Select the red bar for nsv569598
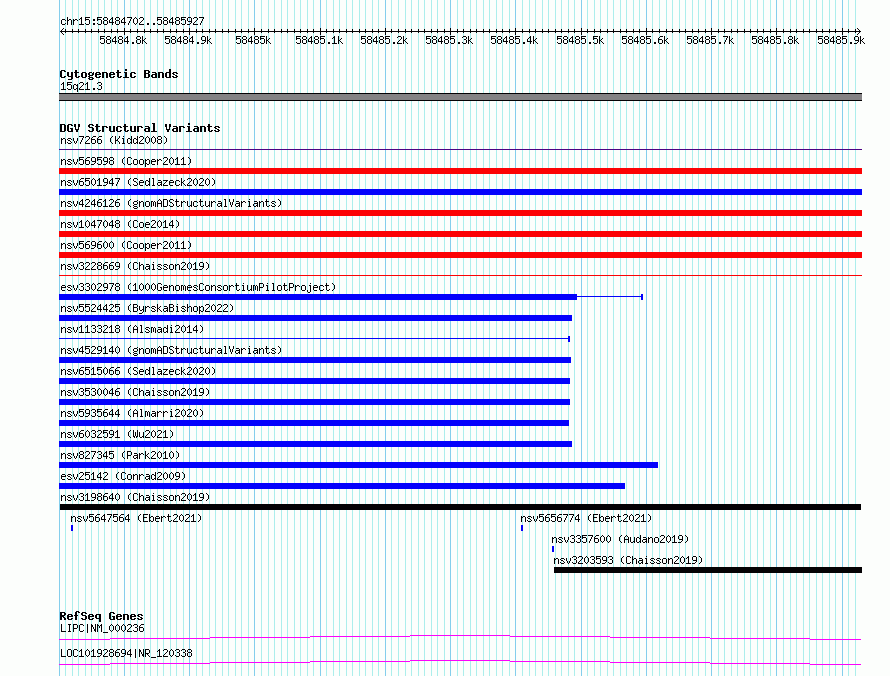Screen dimensions: 890x676 [460, 171]
